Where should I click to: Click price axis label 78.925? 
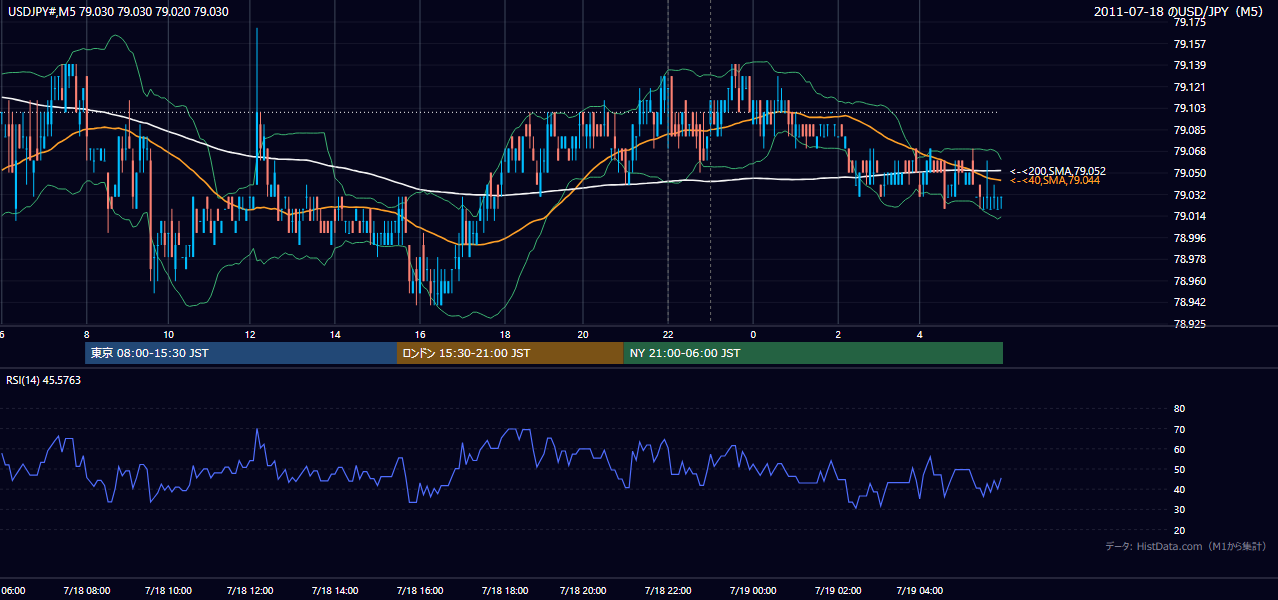click(x=1189, y=324)
